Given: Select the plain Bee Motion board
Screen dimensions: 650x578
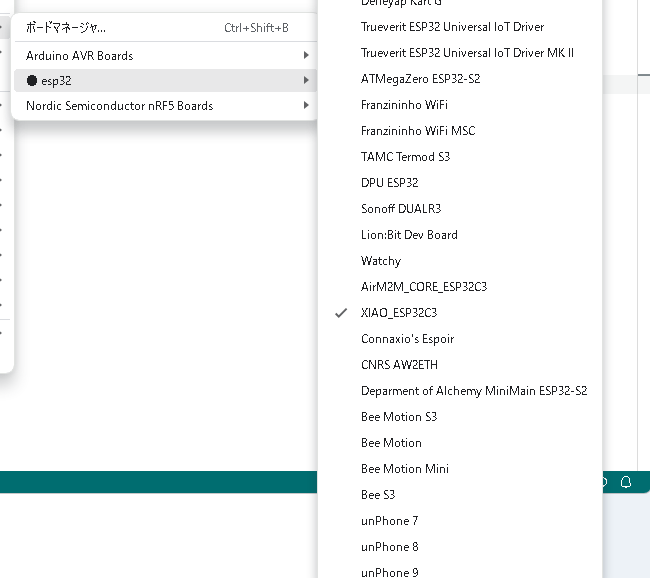Looking at the screenshot, I should point(460,443).
